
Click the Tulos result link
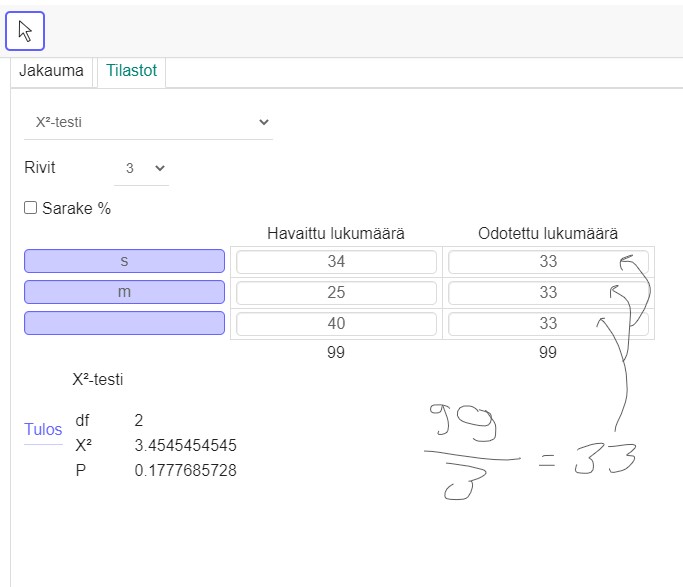tap(43, 430)
